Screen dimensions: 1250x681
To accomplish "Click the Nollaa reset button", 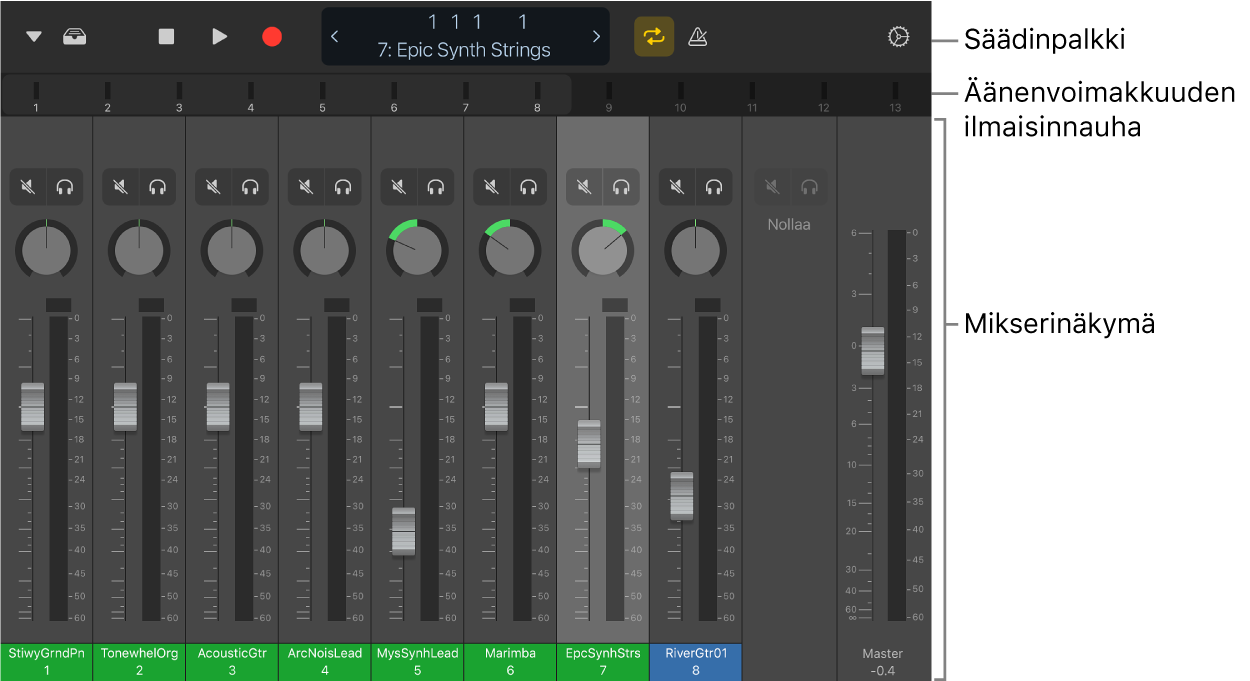I will tap(789, 225).
